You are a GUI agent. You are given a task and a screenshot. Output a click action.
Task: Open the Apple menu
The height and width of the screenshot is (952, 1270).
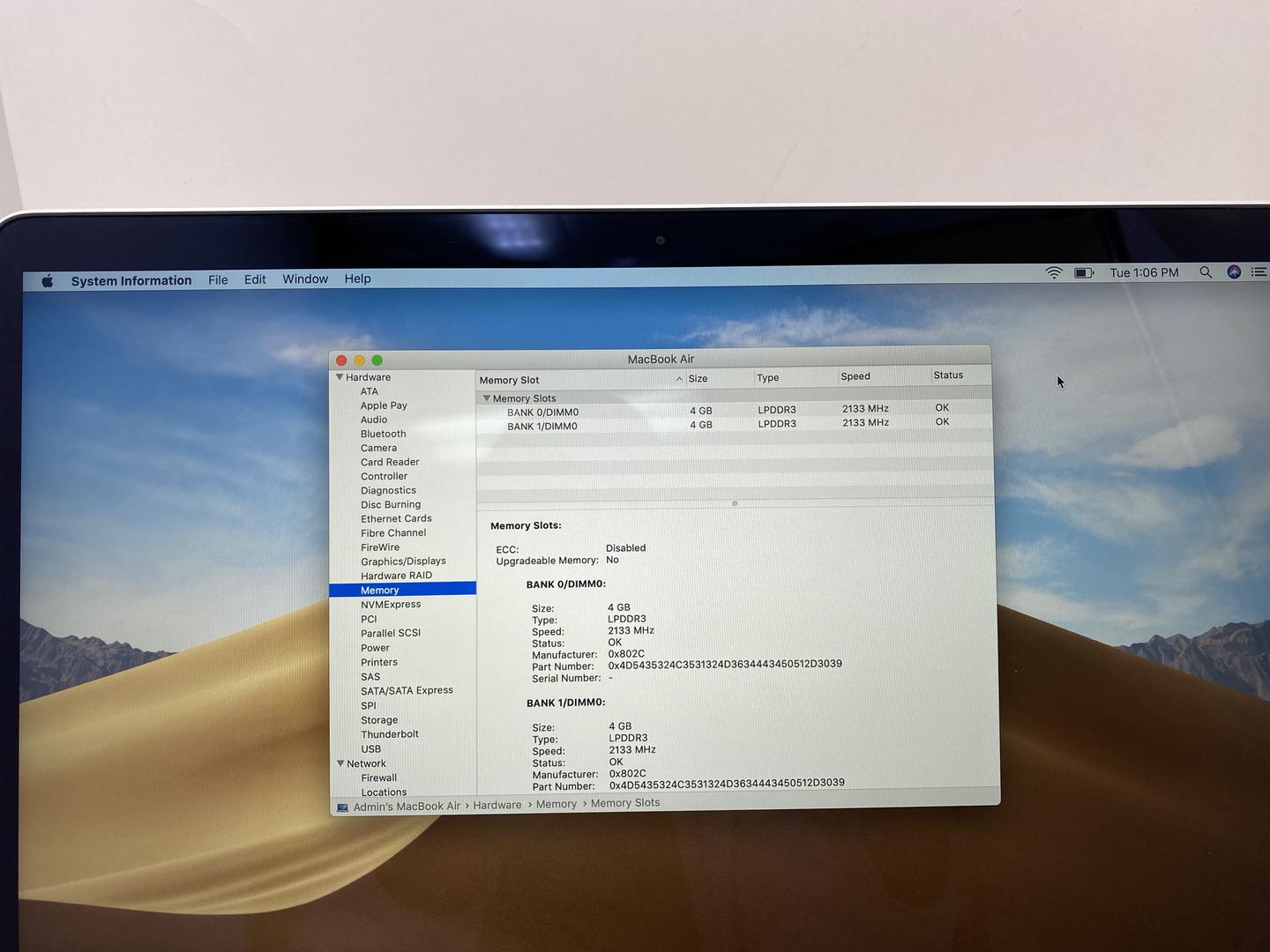click(48, 280)
